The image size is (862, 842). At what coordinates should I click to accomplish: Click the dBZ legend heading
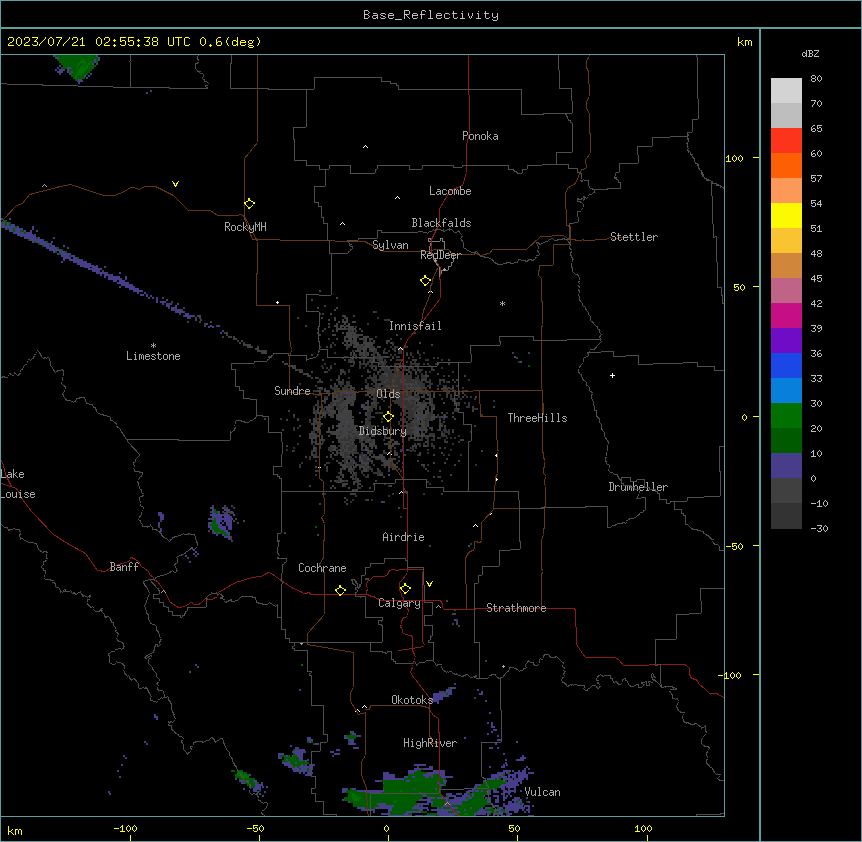tap(810, 53)
